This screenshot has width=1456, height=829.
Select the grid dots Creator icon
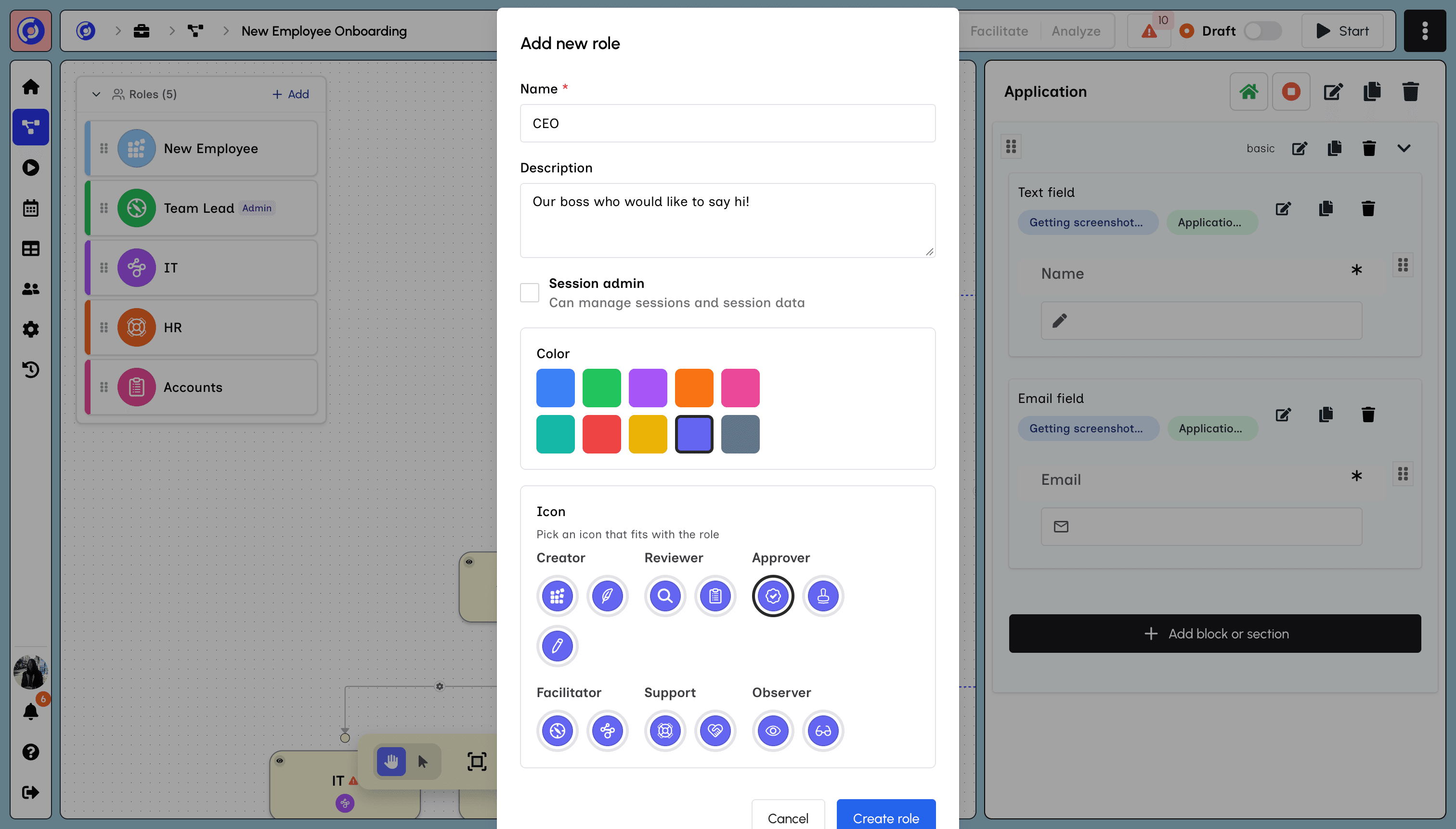point(557,596)
